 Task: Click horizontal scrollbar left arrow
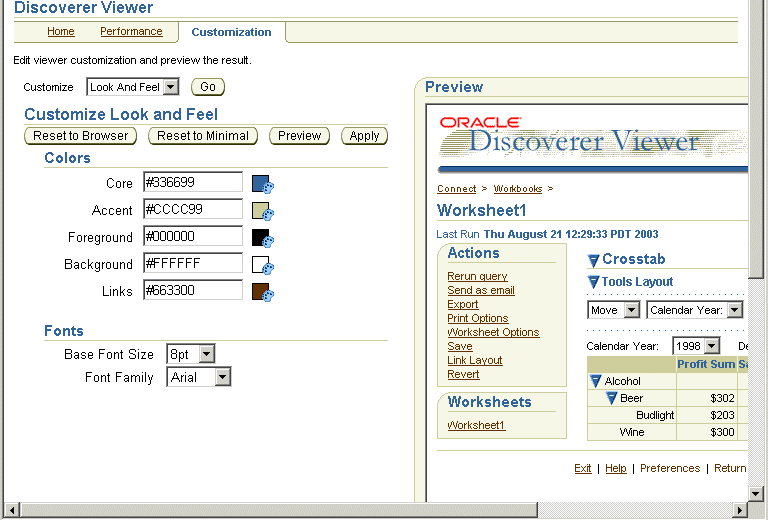pyautogui.click(x=12, y=510)
